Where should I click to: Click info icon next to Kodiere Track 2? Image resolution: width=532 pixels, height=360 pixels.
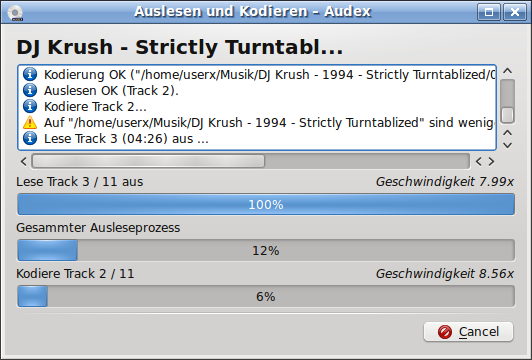point(30,106)
